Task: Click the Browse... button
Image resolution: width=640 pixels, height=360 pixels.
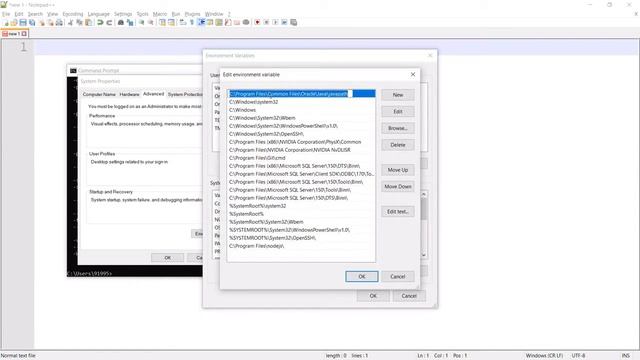Action: pyautogui.click(x=398, y=128)
